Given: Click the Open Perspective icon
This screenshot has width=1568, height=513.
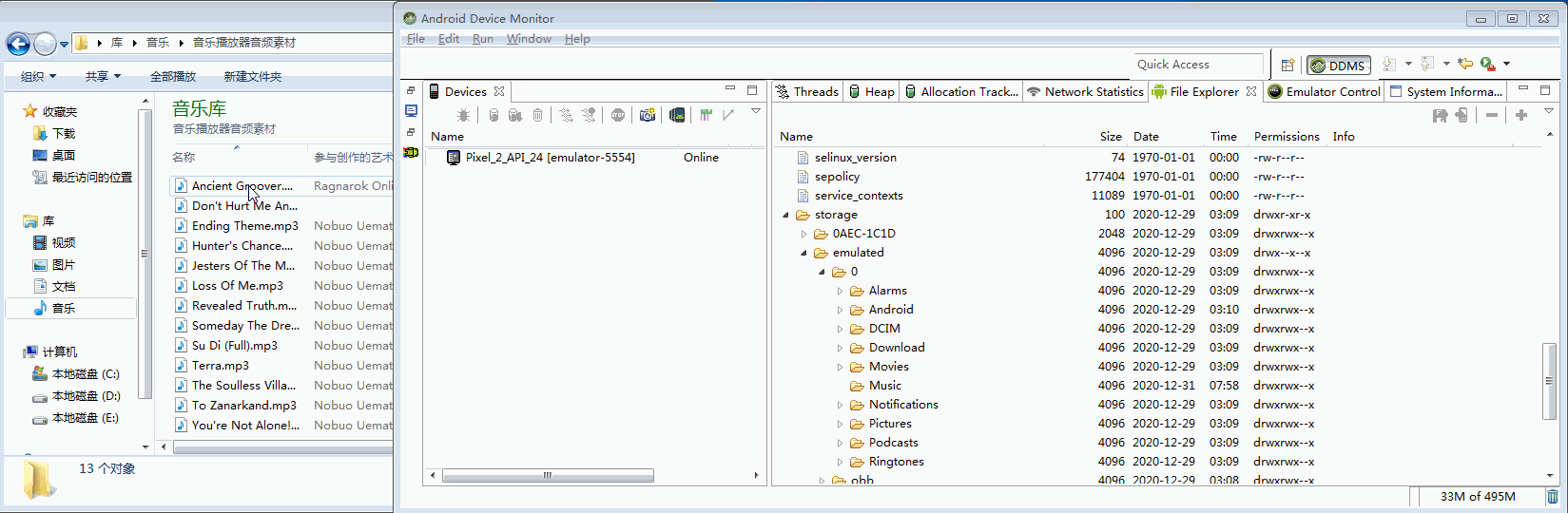Looking at the screenshot, I should (x=1287, y=65).
